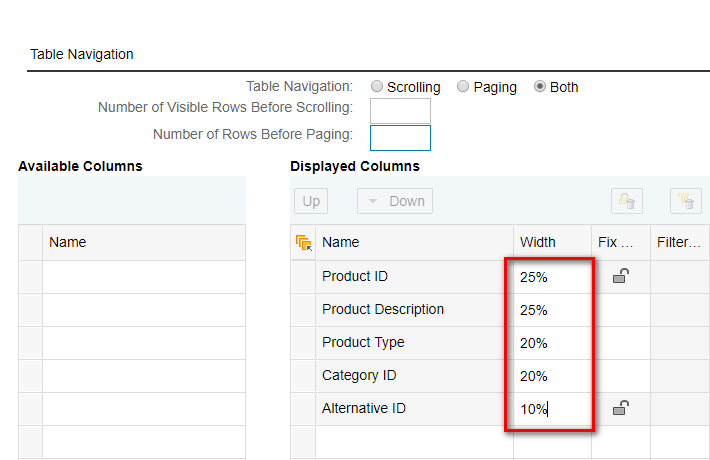Image resolution: width=710 pixels, height=460 pixels.
Task: Click the Filter column header
Action: tap(679, 242)
